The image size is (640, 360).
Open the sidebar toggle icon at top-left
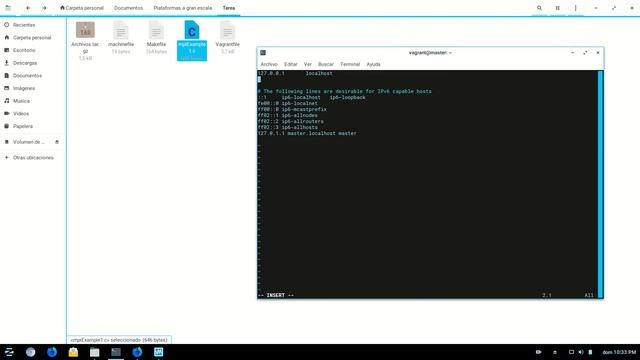coord(8,8)
